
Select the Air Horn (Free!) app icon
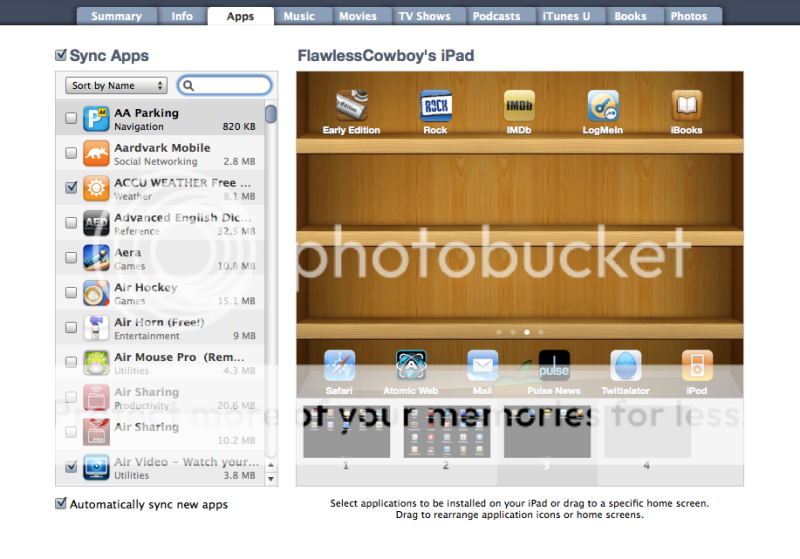pyautogui.click(x=96, y=327)
